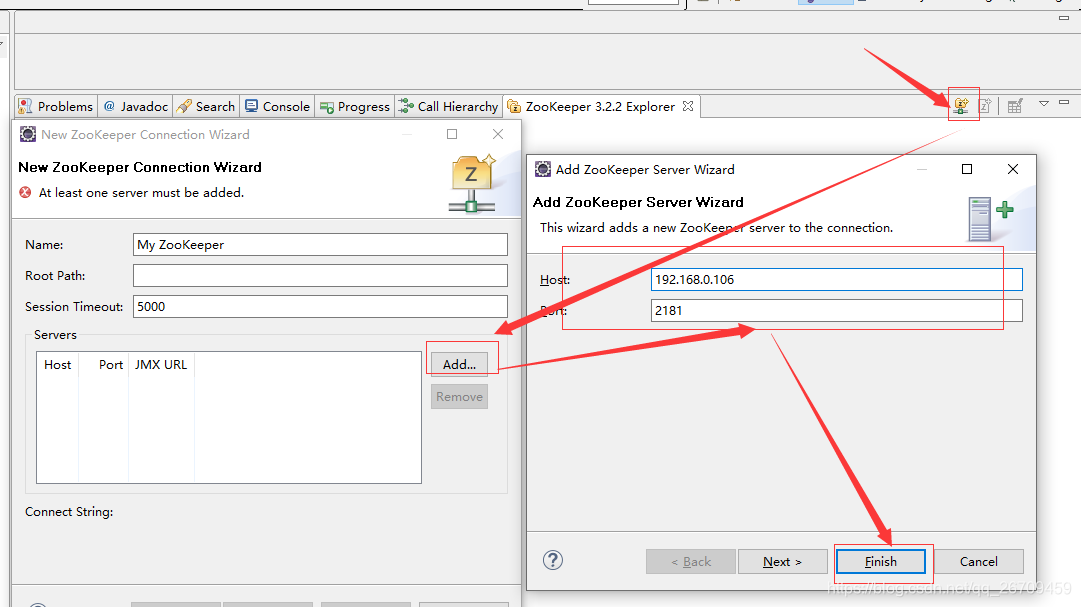Close the ZooKeeper 3.2.2 Explorer tab

tap(687, 106)
